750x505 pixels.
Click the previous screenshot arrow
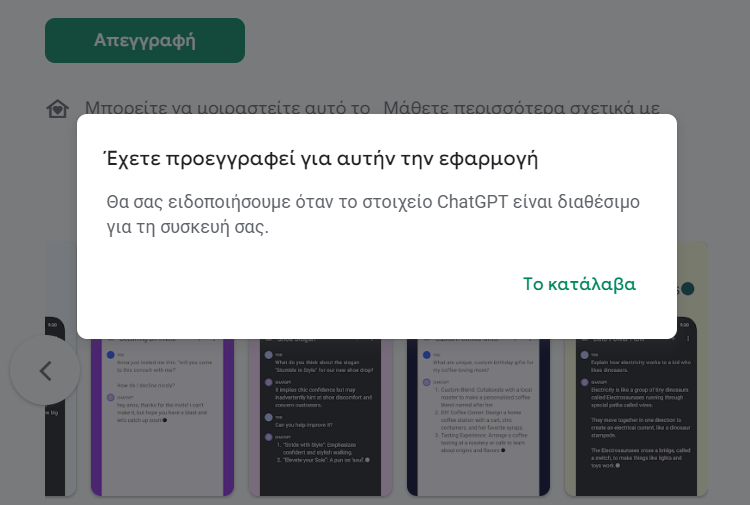pyautogui.click(x=45, y=371)
